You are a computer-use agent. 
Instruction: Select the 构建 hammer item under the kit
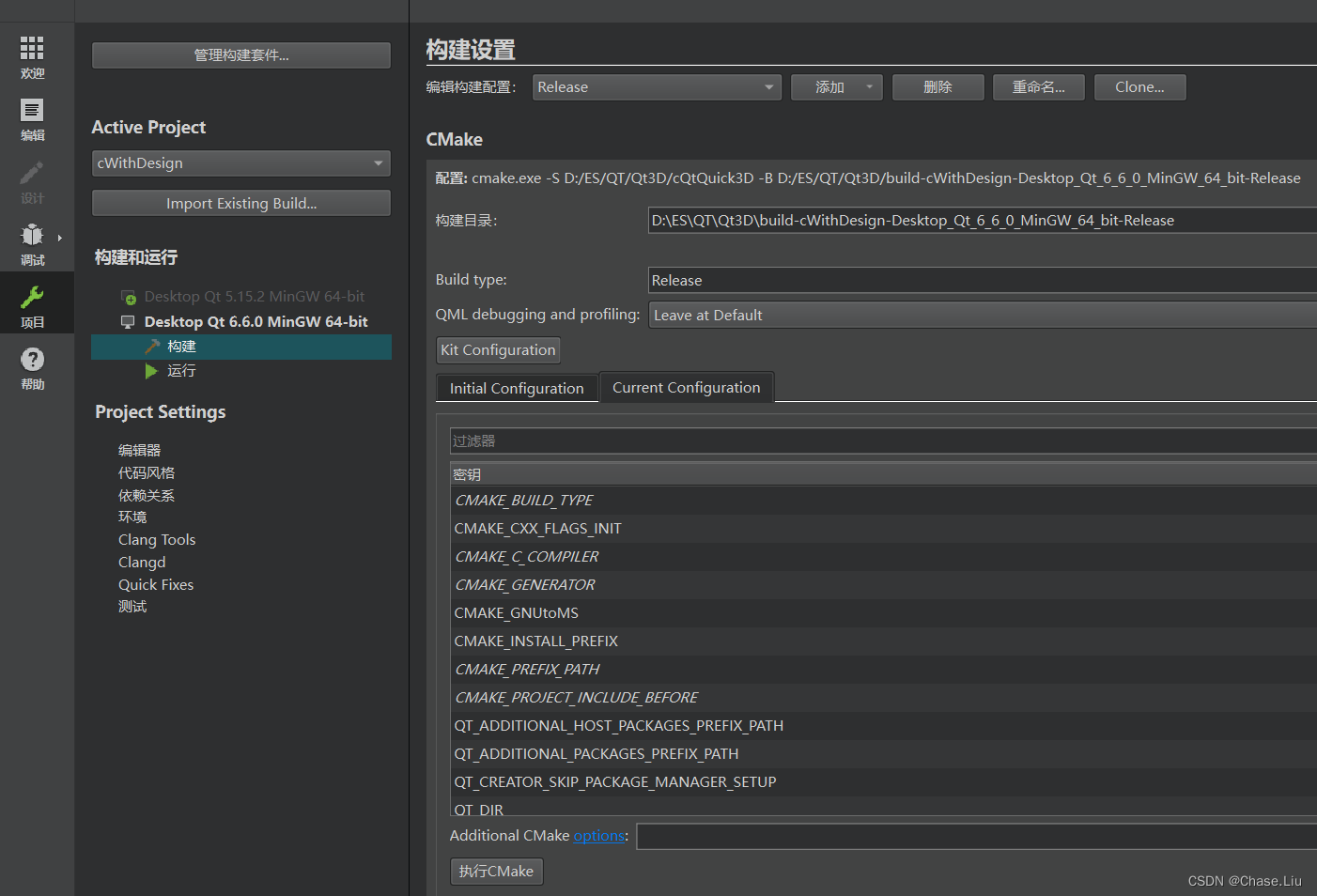pyautogui.click(x=183, y=346)
